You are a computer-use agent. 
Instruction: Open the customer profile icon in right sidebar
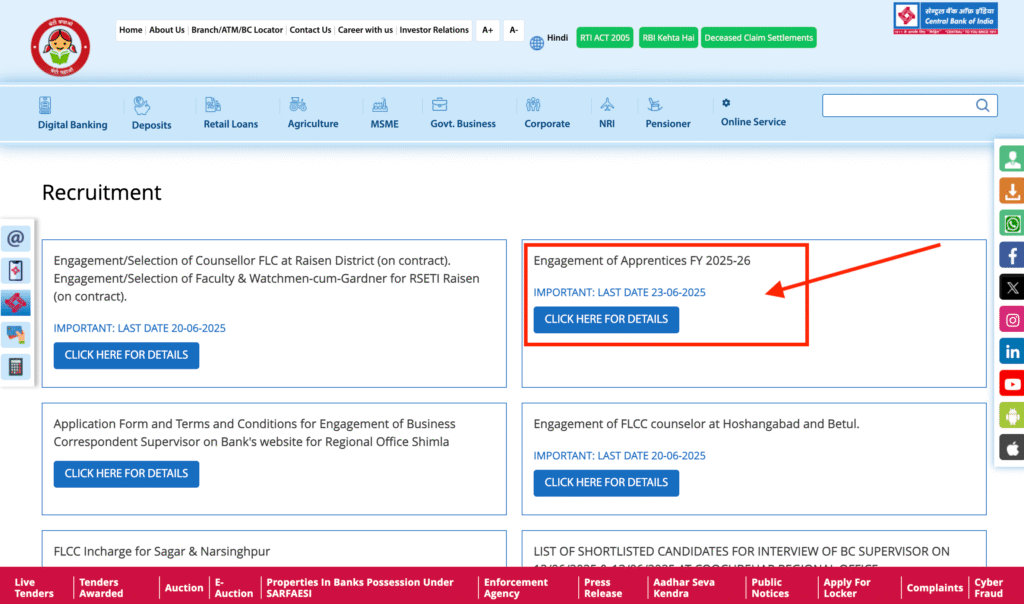click(1012, 159)
